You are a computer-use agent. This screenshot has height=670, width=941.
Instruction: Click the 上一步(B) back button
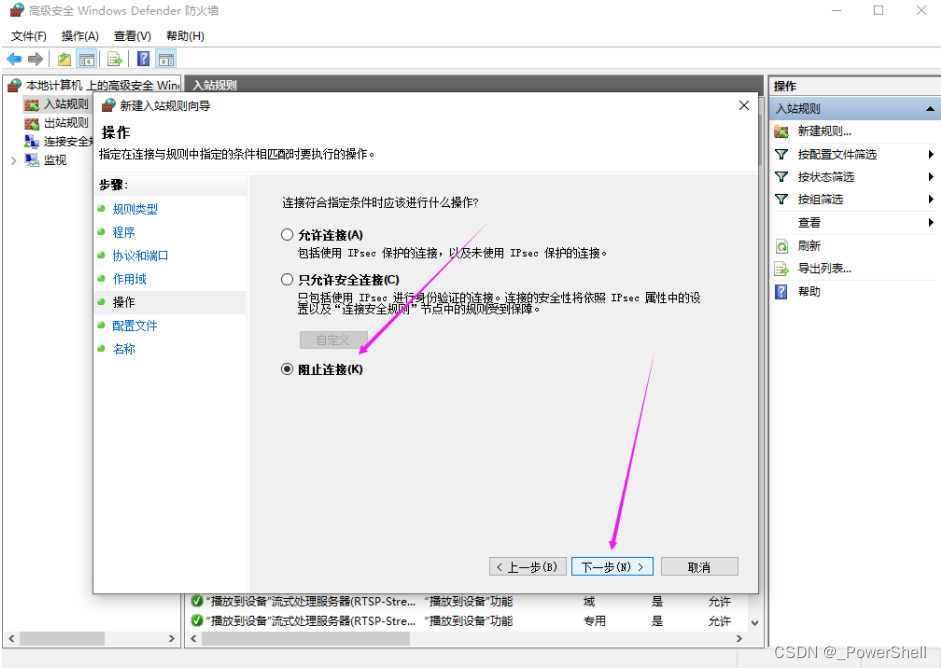coord(528,567)
